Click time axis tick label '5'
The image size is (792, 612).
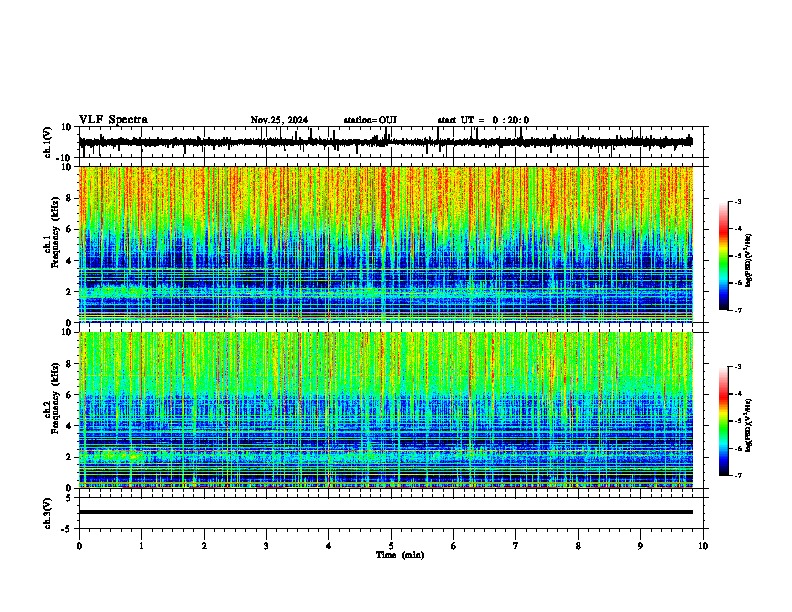[x=391, y=546]
